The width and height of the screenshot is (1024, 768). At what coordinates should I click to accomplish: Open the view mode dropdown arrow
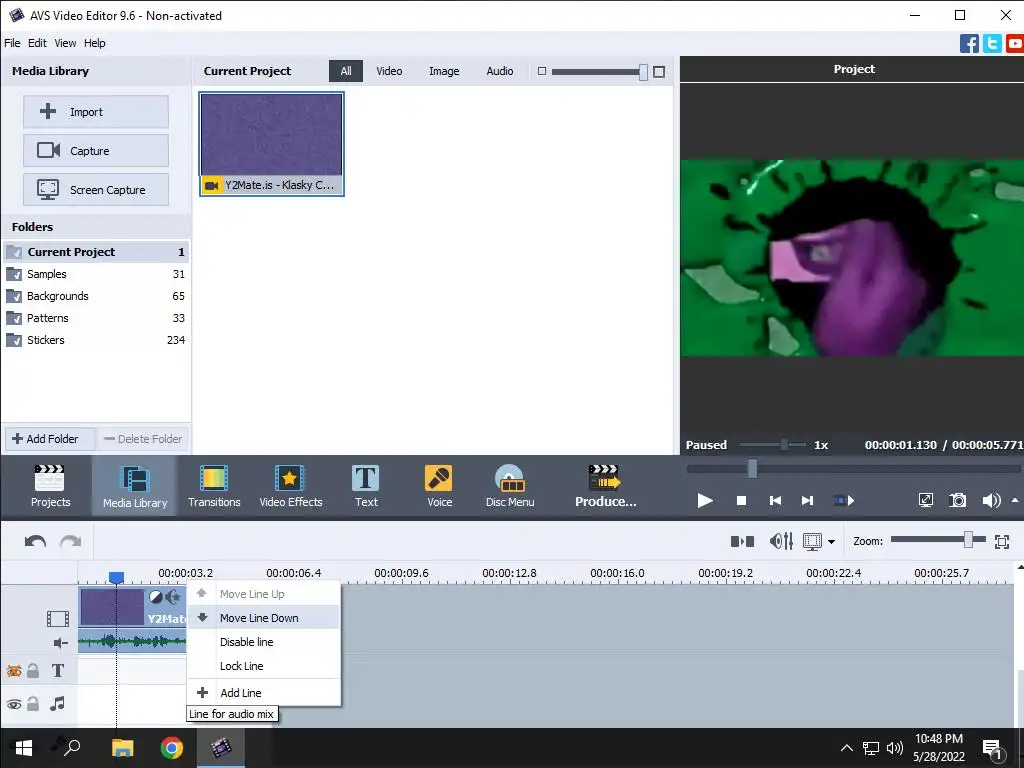[831, 541]
